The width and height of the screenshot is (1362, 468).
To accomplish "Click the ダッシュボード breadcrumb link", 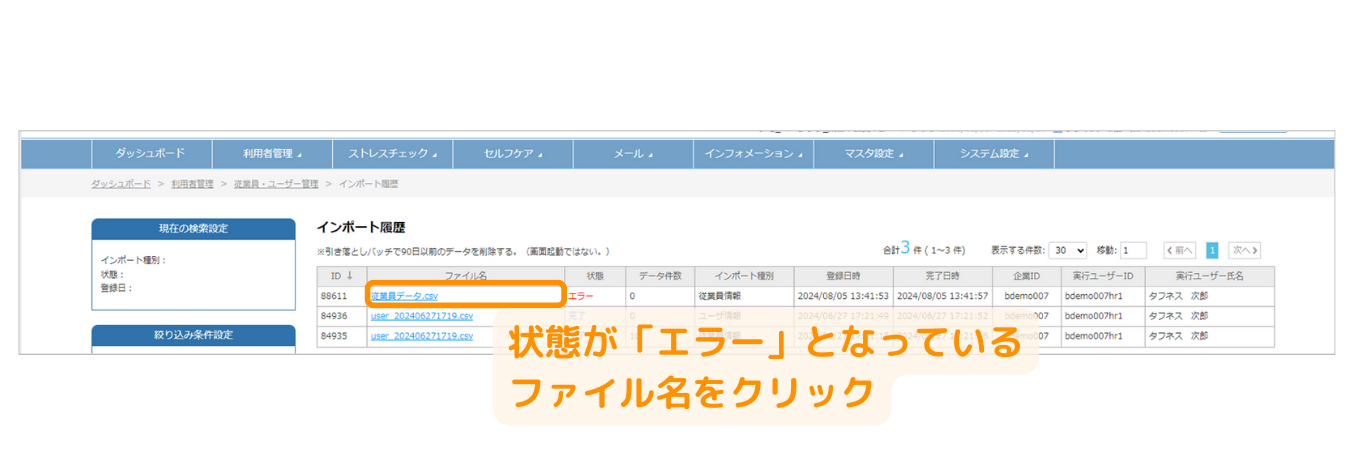I will tap(121, 184).
